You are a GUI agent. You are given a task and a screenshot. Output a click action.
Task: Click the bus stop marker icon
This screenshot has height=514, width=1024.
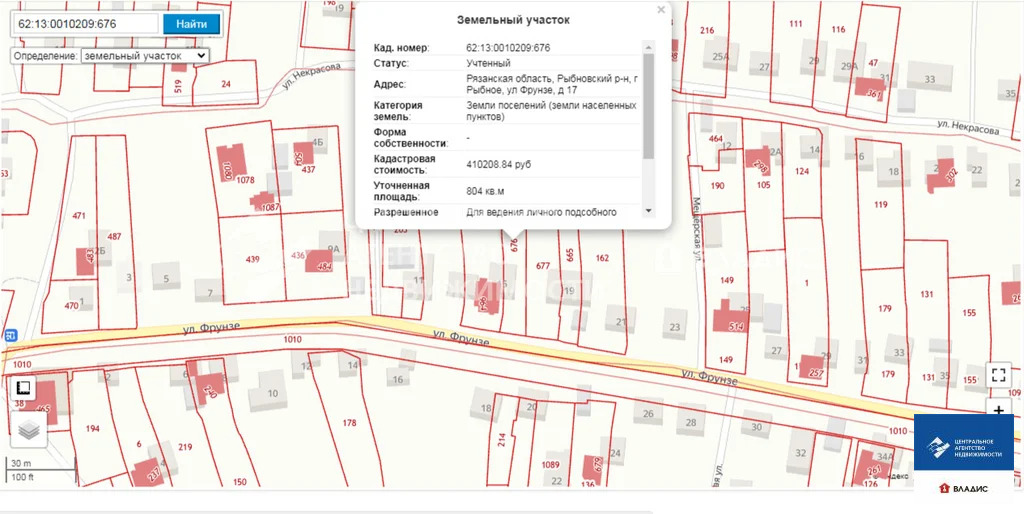[x=10, y=335]
